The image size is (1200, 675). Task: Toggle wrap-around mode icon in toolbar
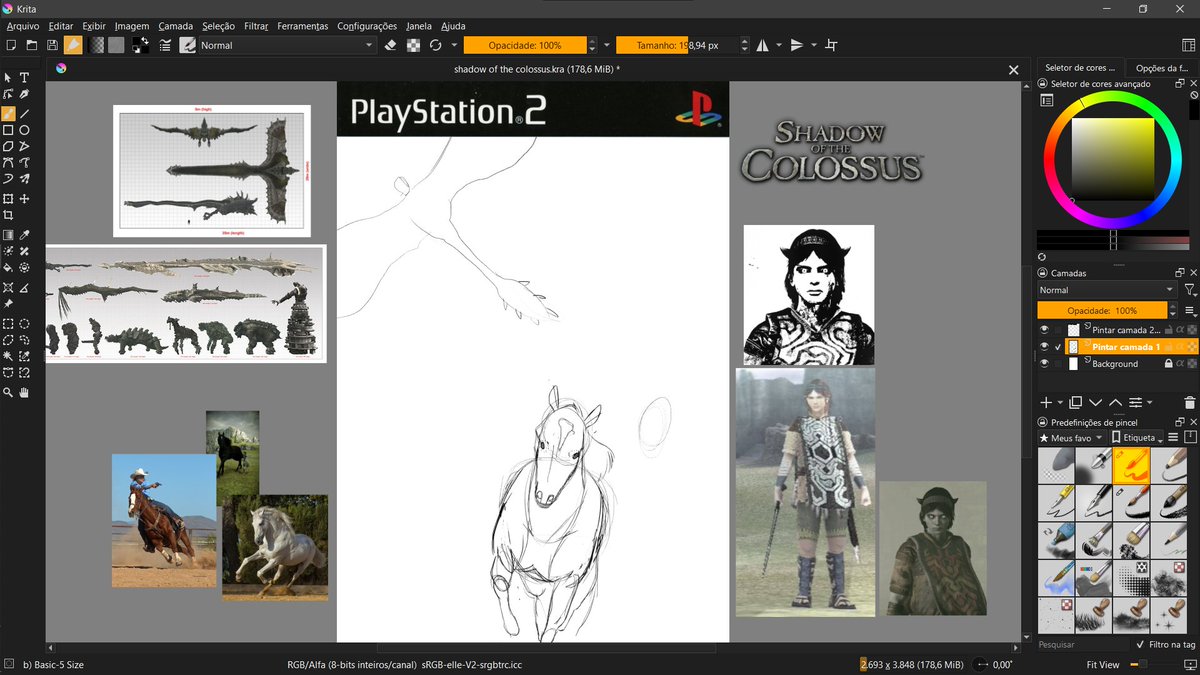pyautogui.click(x=831, y=45)
